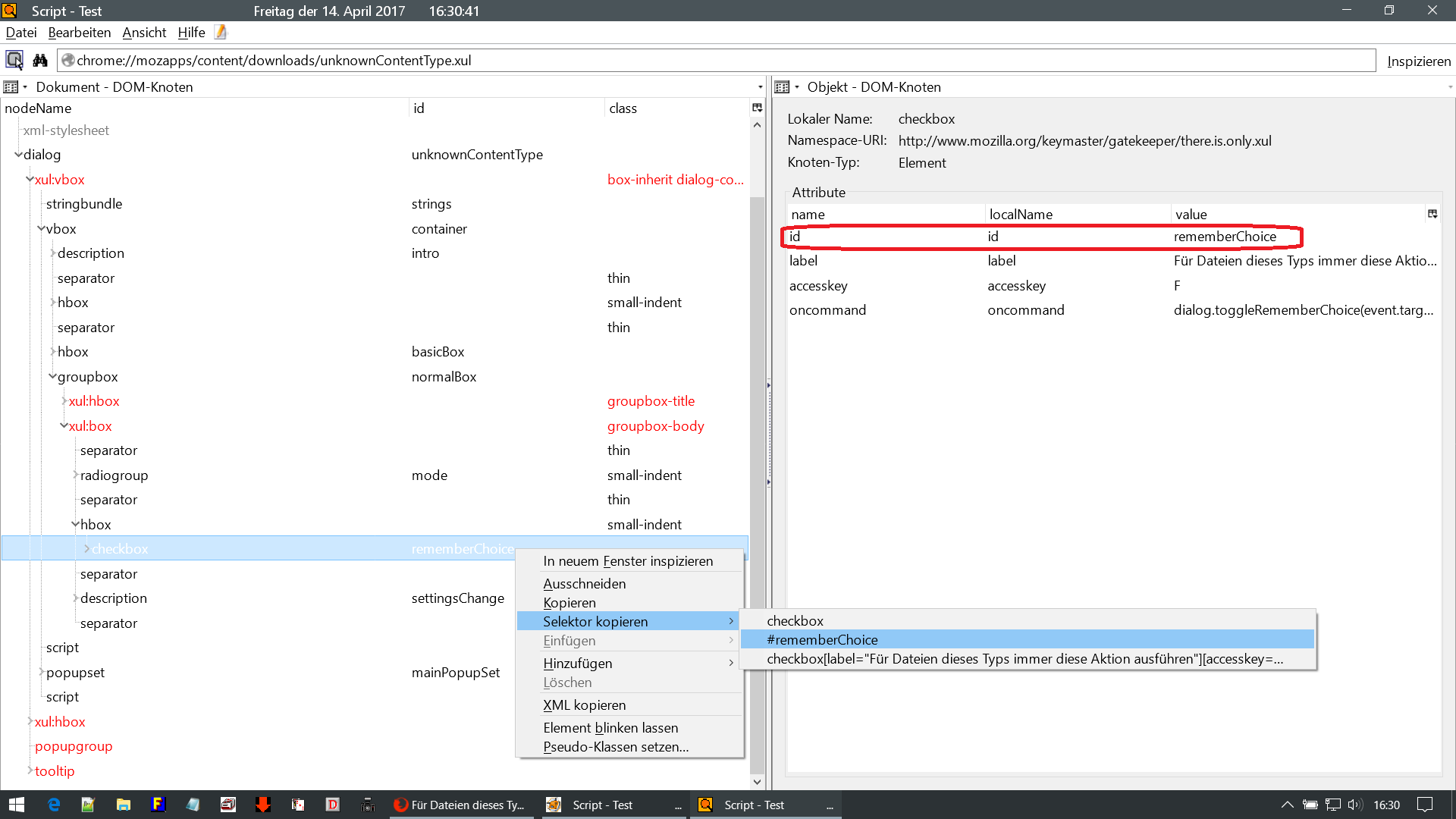Expand the popupset tree node
Image resolution: width=1456 pixels, height=819 pixels.
pos(41,672)
